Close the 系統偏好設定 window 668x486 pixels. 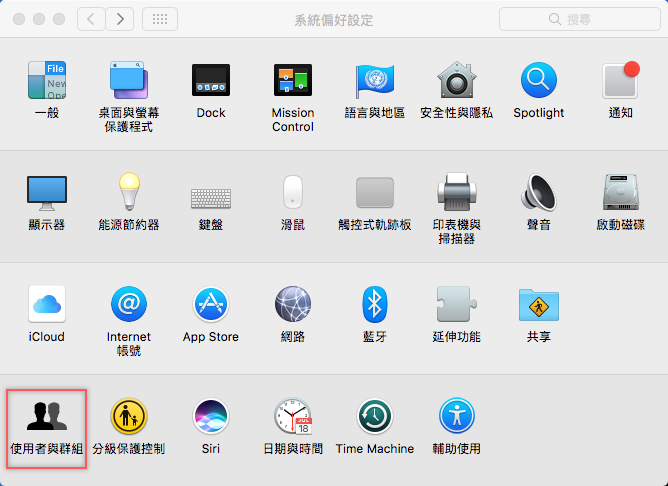point(19,19)
